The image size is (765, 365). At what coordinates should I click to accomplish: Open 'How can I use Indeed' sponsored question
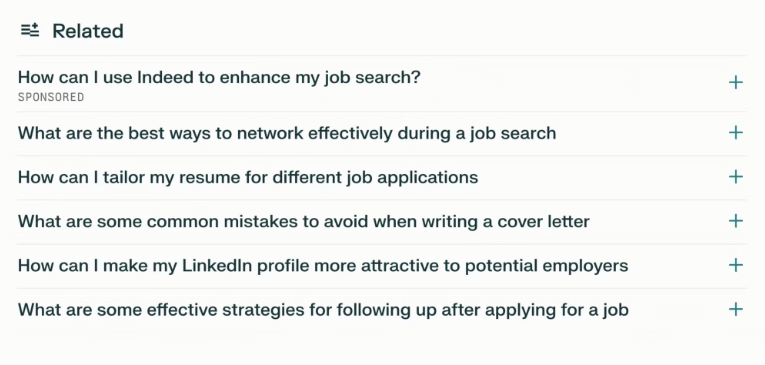(219, 77)
